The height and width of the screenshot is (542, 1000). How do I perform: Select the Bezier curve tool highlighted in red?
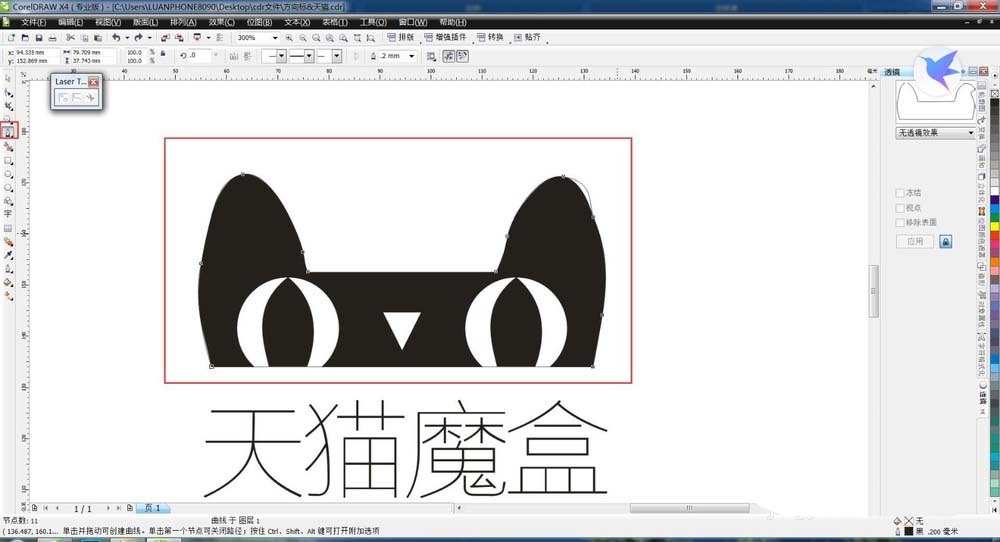8,132
